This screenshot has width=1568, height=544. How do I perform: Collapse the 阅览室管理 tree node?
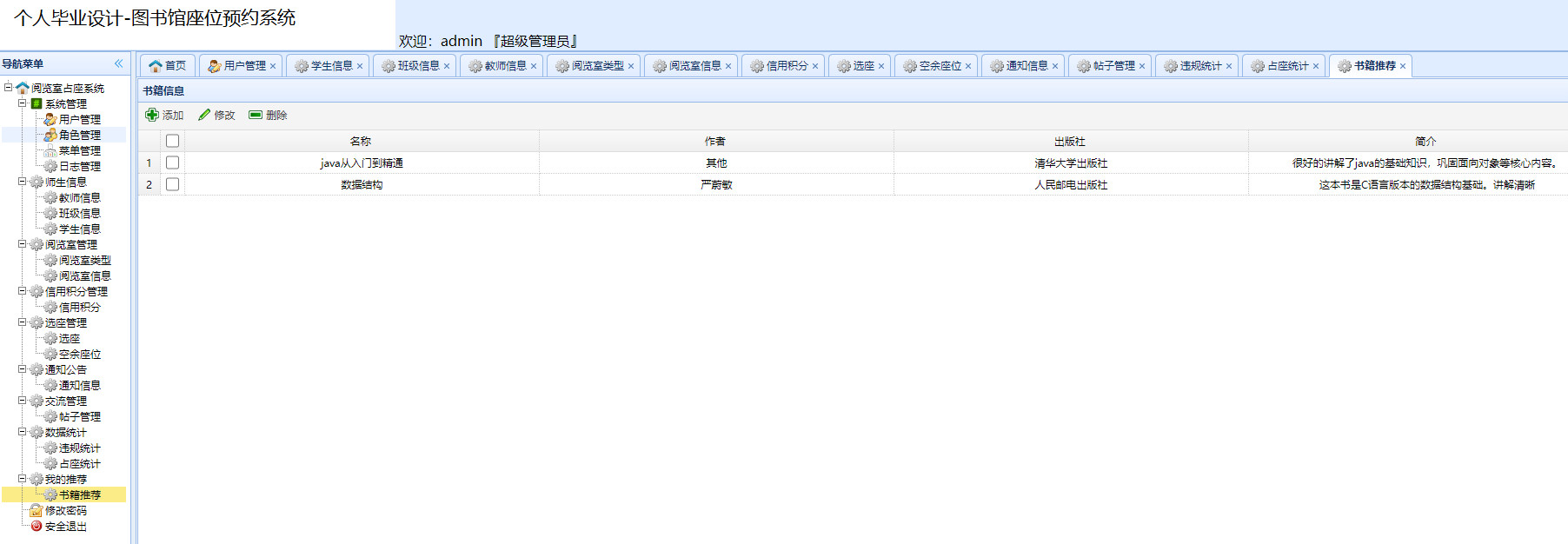click(x=23, y=244)
